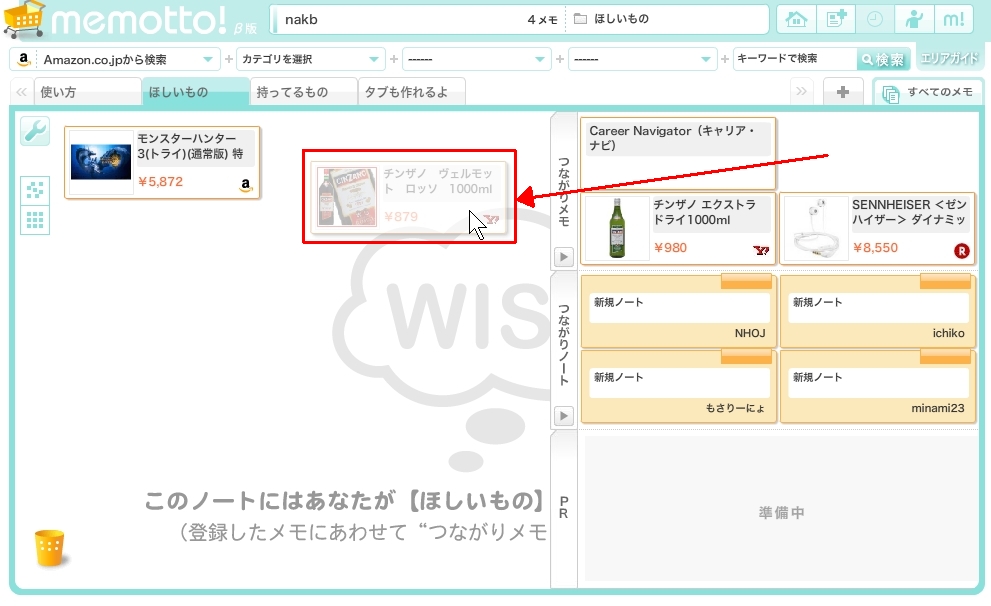
Task: Open the history clock icon
Action: coord(875,19)
